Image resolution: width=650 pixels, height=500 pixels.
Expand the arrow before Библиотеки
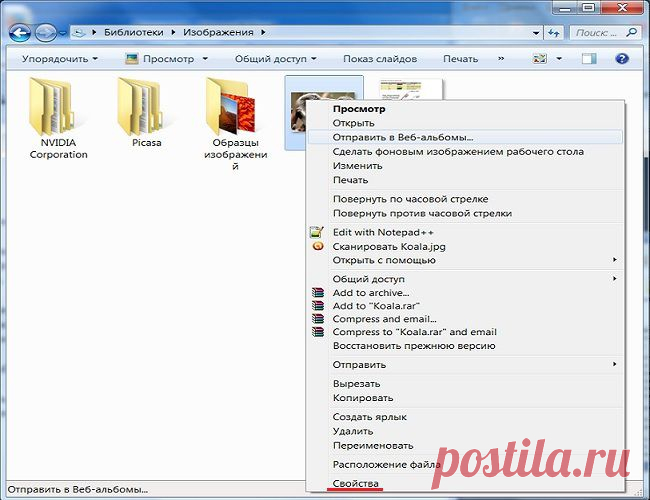(95, 32)
